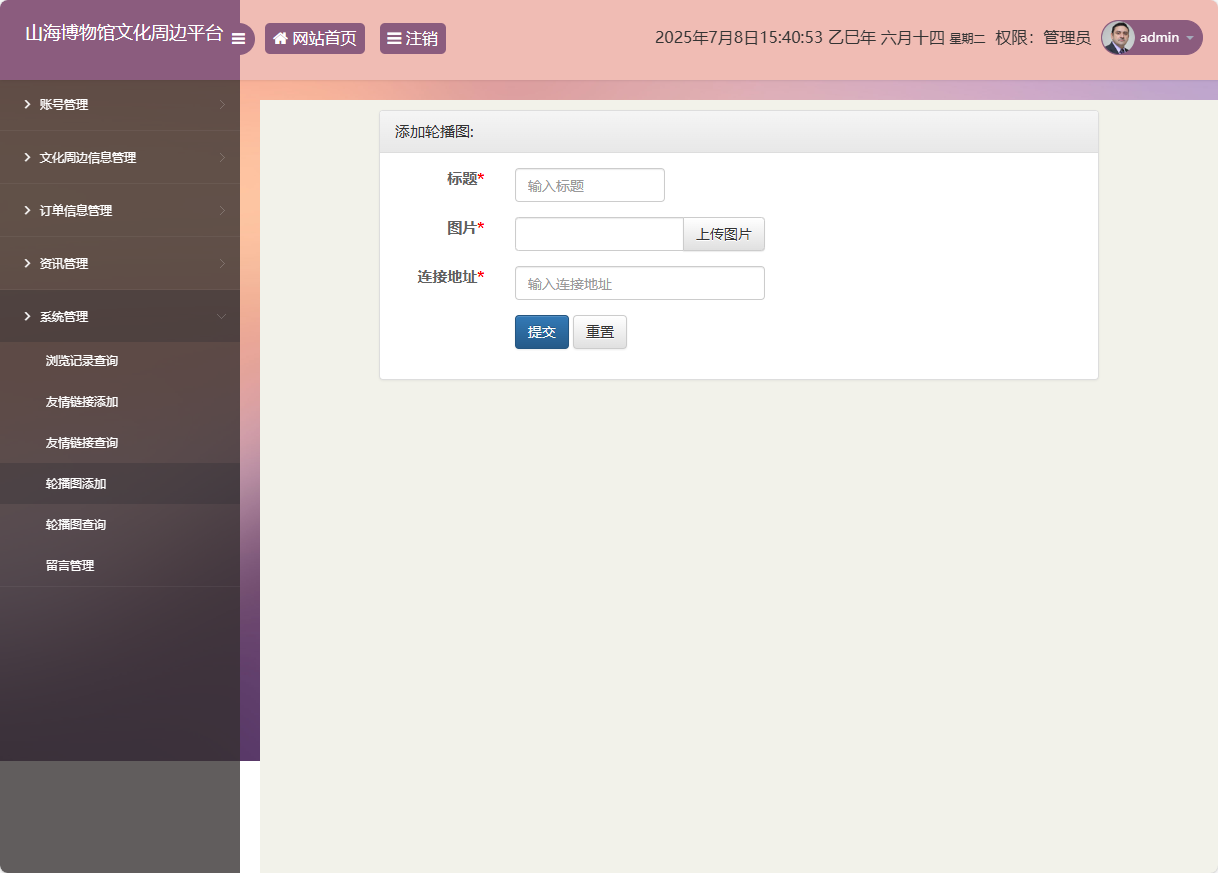Image resolution: width=1218 pixels, height=873 pixels.
Task: Click the 提交 button to submit
Action: click(x=541, y=331)
